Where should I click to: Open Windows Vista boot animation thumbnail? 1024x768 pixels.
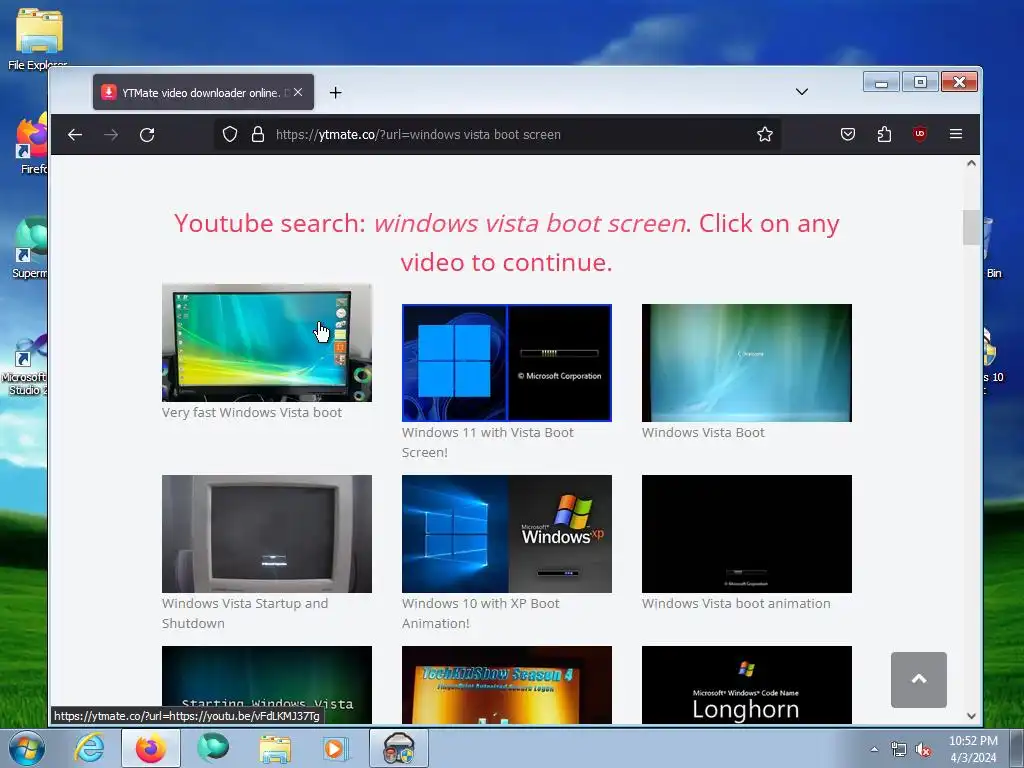(746, 534)
